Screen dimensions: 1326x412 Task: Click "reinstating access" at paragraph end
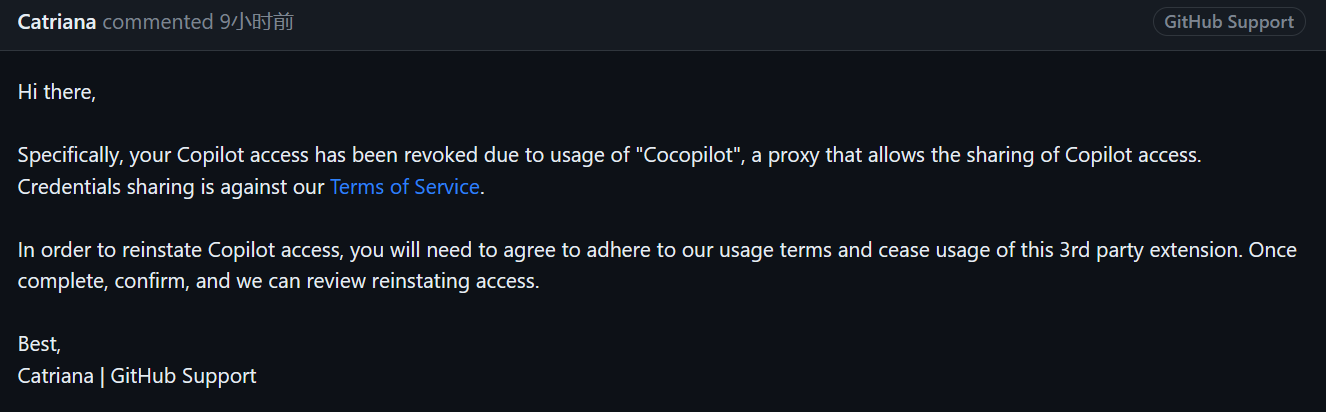[x=455, y=282]
